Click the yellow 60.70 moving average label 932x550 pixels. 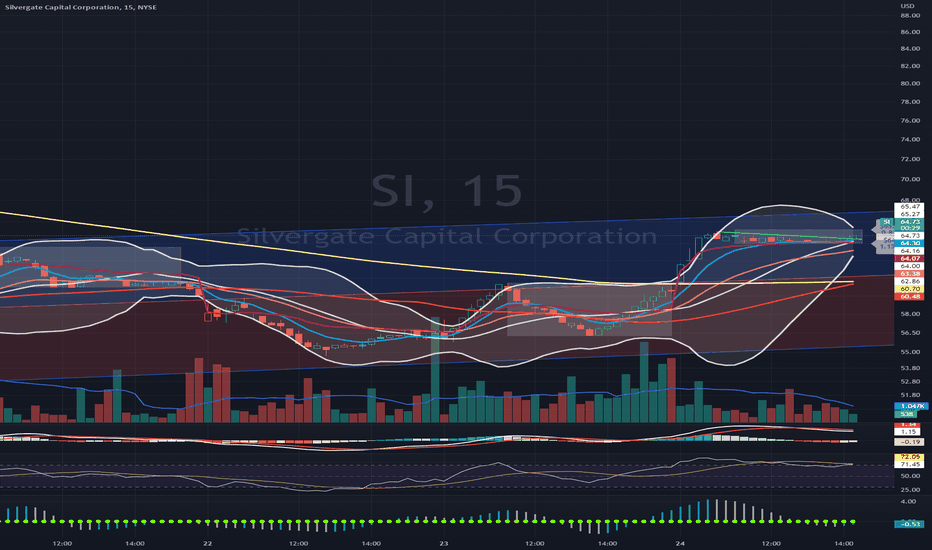[x=910, y=288]
